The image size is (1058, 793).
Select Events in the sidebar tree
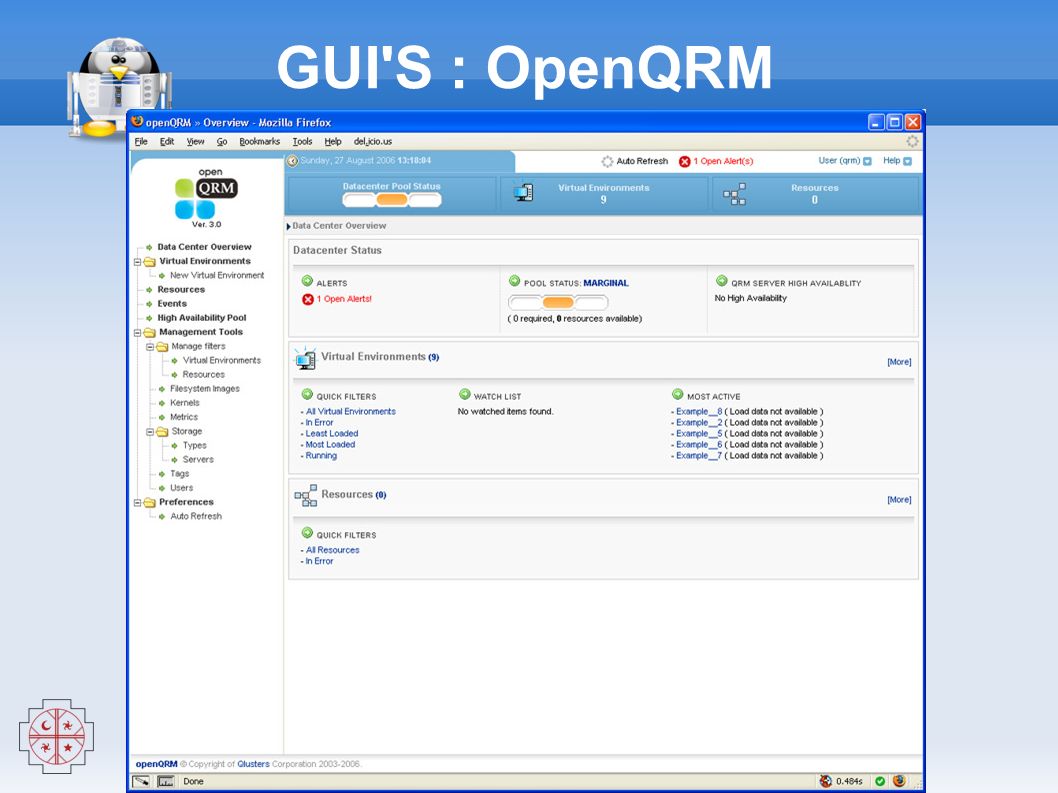pos(172,304)
